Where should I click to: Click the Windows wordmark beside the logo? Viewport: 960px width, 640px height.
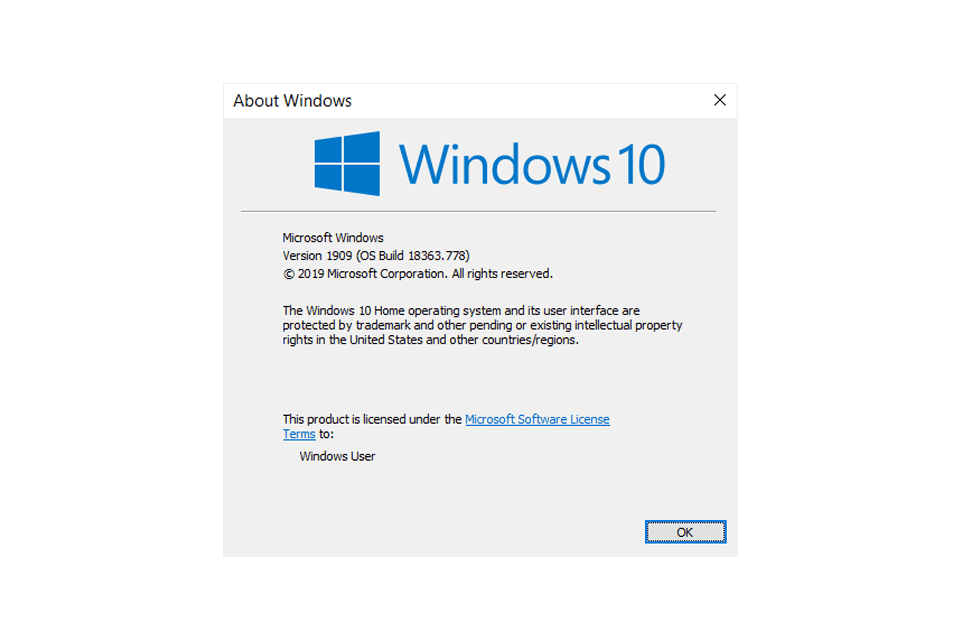[504, 164]
